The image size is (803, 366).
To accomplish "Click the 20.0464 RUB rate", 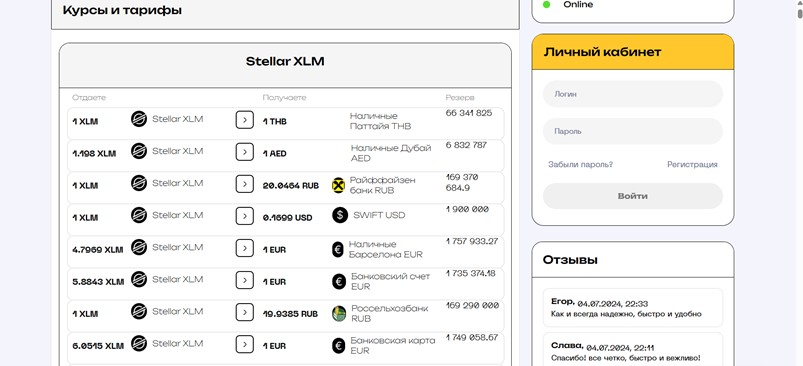I will pos(291,186).
